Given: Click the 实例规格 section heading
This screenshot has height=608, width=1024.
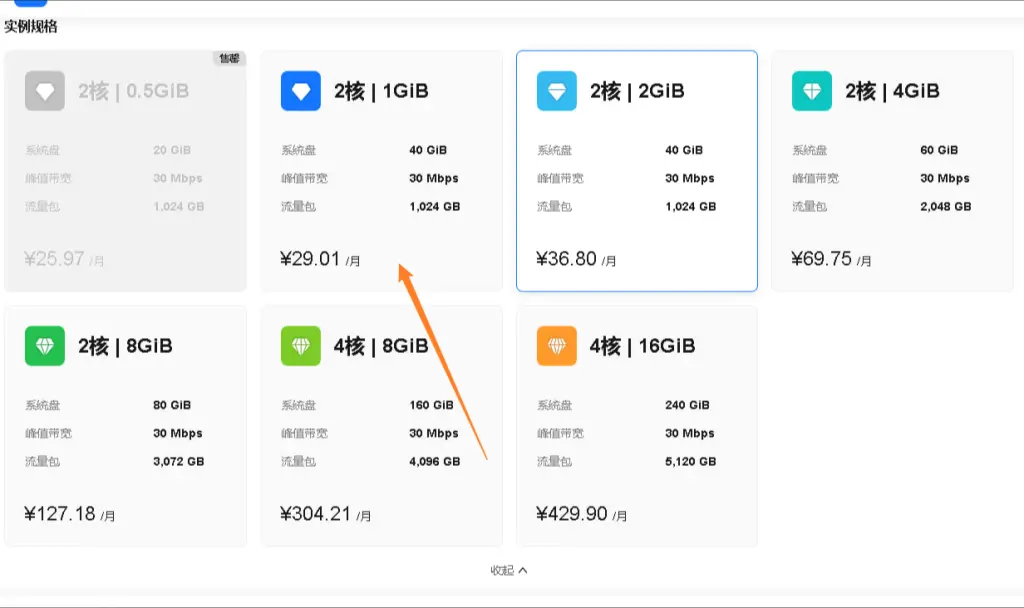Looking at the screenshot, I should coord(31,27).
